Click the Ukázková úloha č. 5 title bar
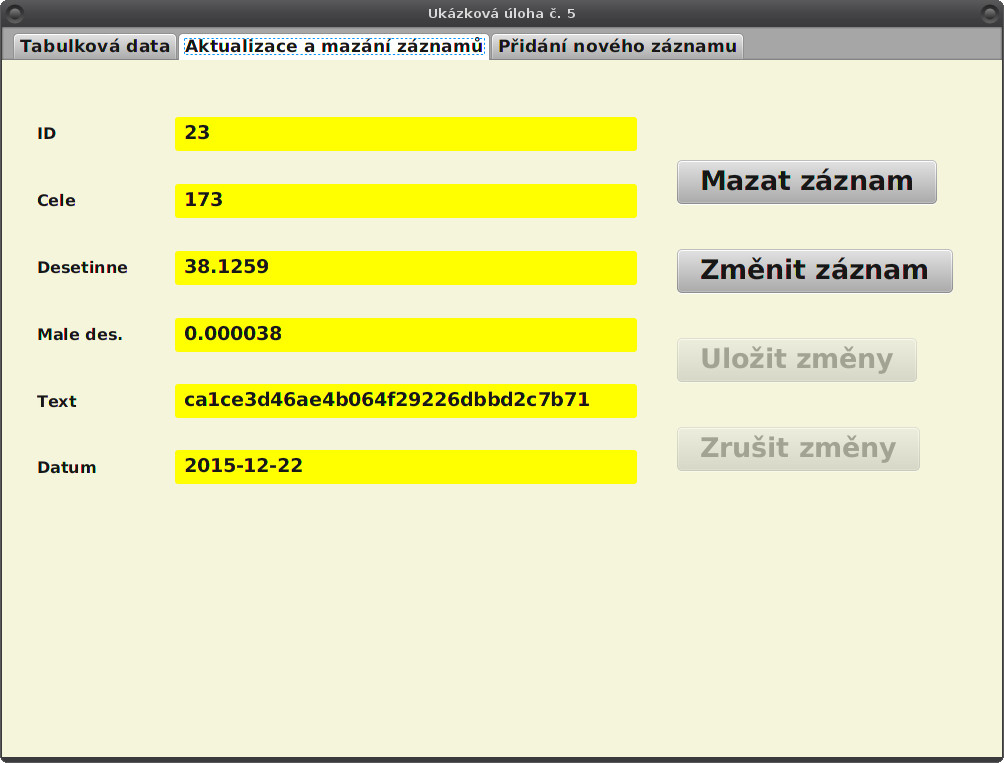1004x763 pixels. pyautogui.click(x=501, y=13)
